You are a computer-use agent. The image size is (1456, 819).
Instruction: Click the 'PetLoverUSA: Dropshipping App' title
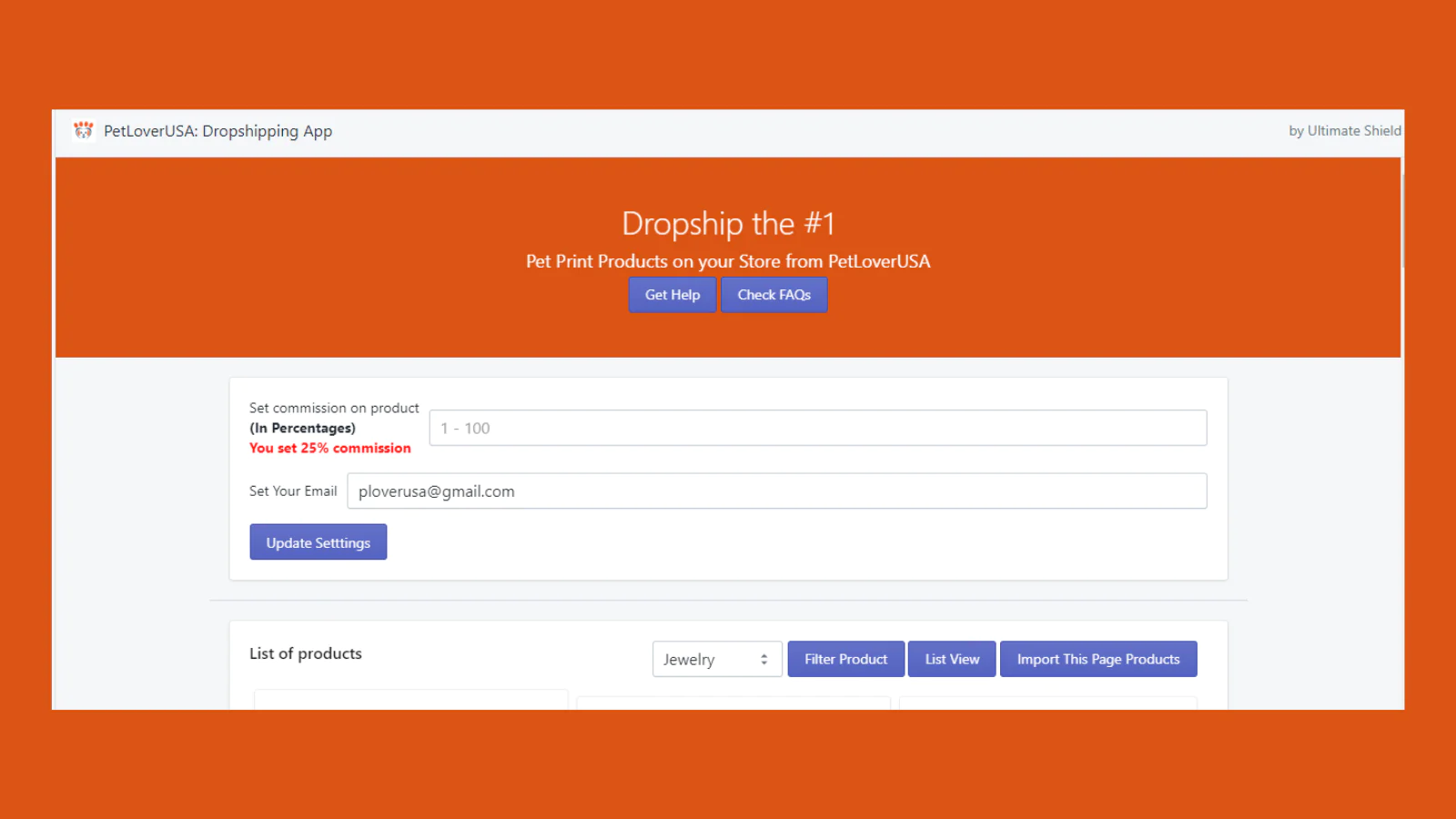218,131
